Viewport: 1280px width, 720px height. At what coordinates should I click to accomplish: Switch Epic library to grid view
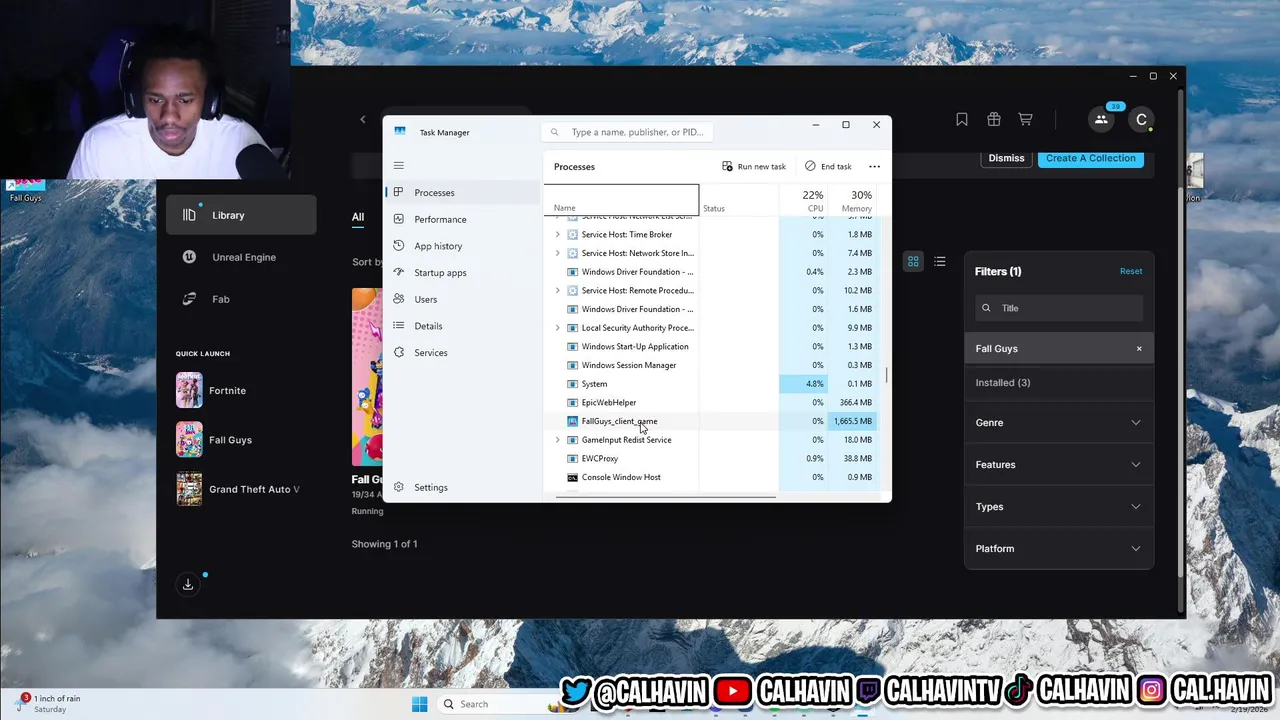coord(913,262)
